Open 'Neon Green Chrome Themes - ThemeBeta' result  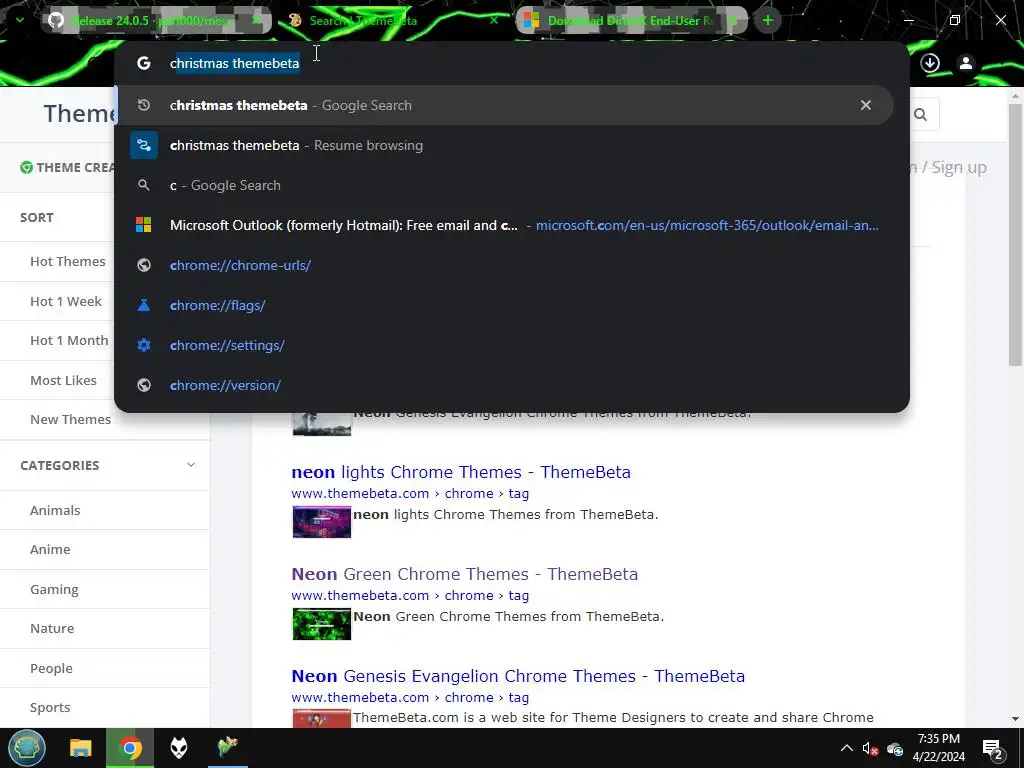click(x=464, y=574)
